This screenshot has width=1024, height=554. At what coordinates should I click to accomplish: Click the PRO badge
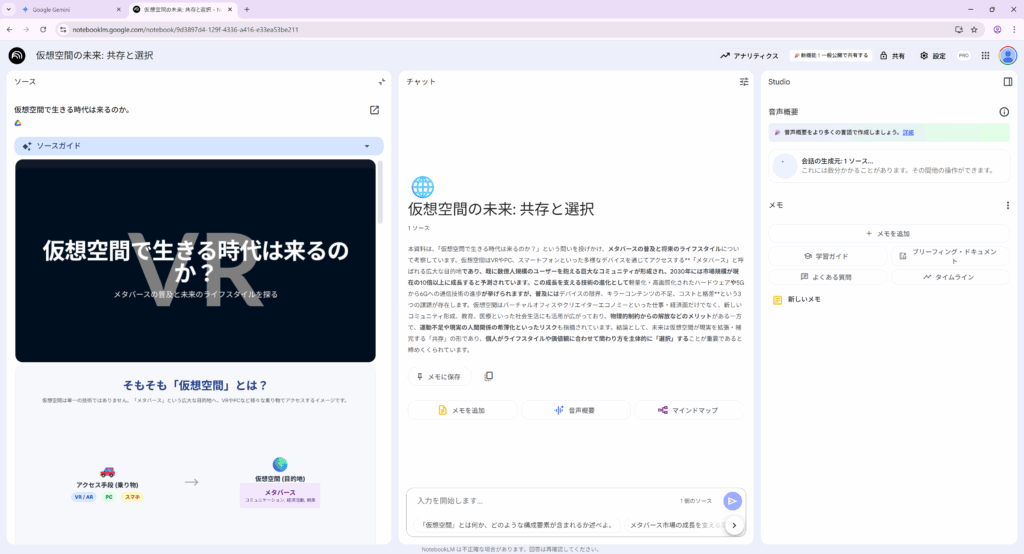click(x=963, y=56)
